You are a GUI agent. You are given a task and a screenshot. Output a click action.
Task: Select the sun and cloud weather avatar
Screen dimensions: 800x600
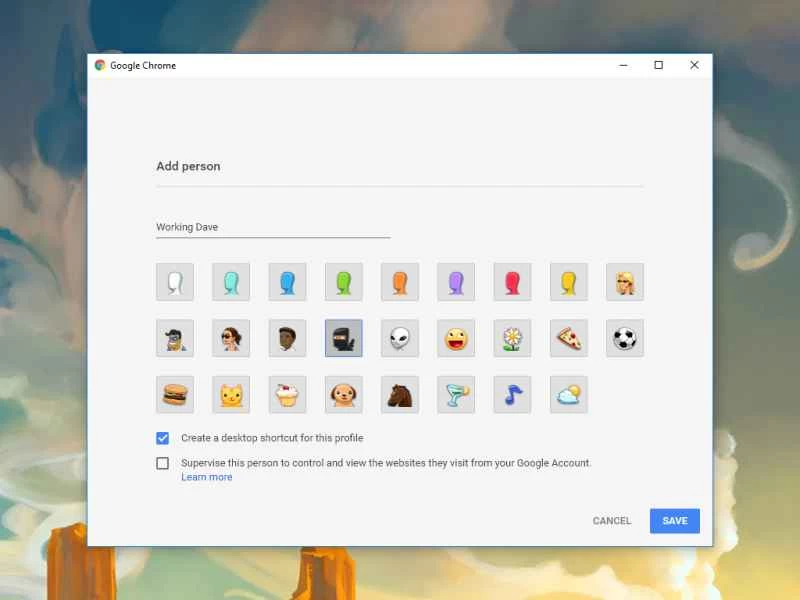(568, 393)
